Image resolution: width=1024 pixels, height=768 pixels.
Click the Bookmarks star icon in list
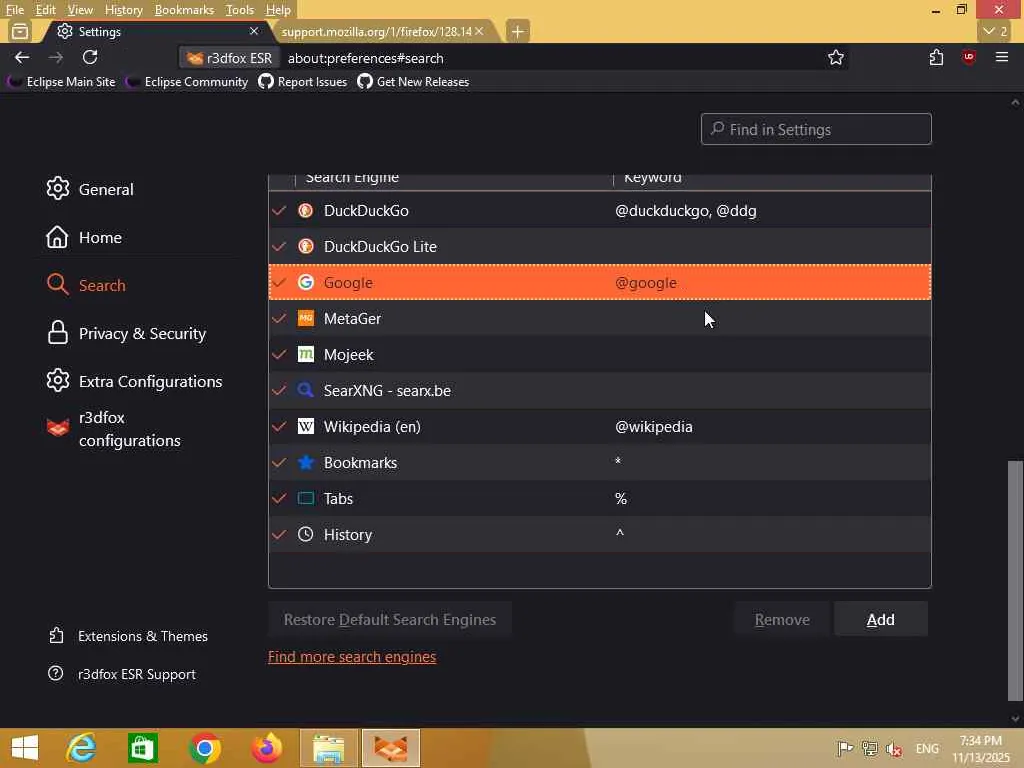[305, 462]
